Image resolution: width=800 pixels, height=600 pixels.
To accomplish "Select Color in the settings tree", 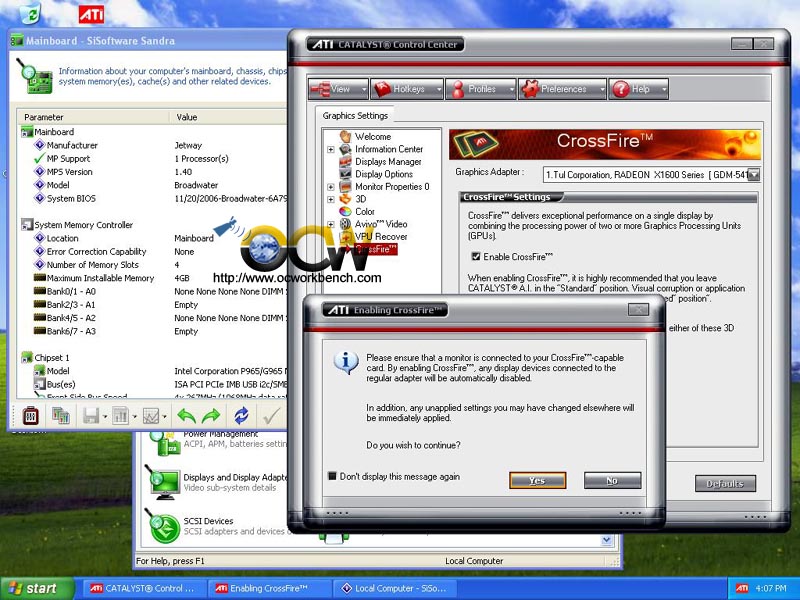I will [x=365, y=211].
